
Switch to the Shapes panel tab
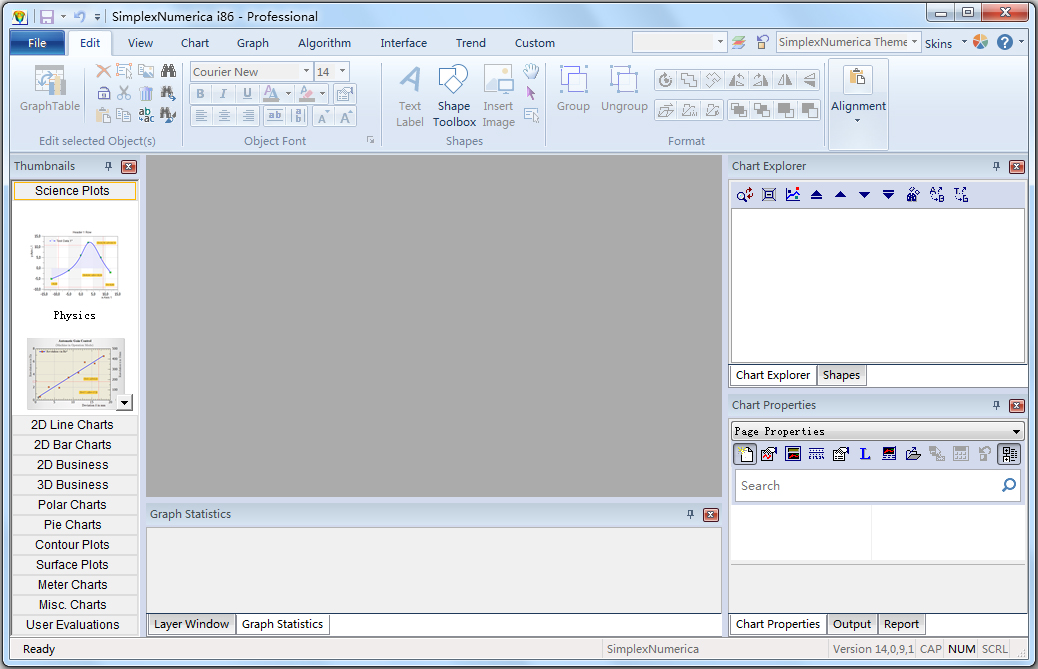point(841,375)
